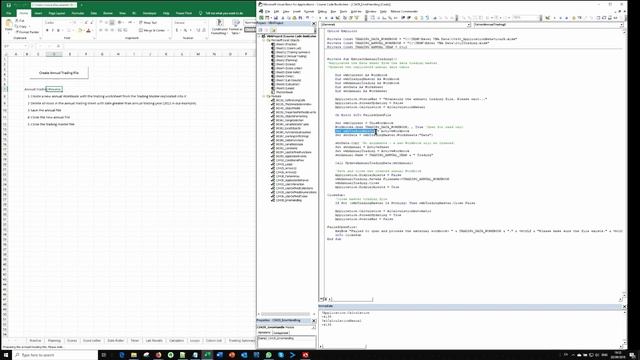This screenshot has width=640, height=360.
Task: Click Merge & Center in Excel ribbon
Action: 151,31
